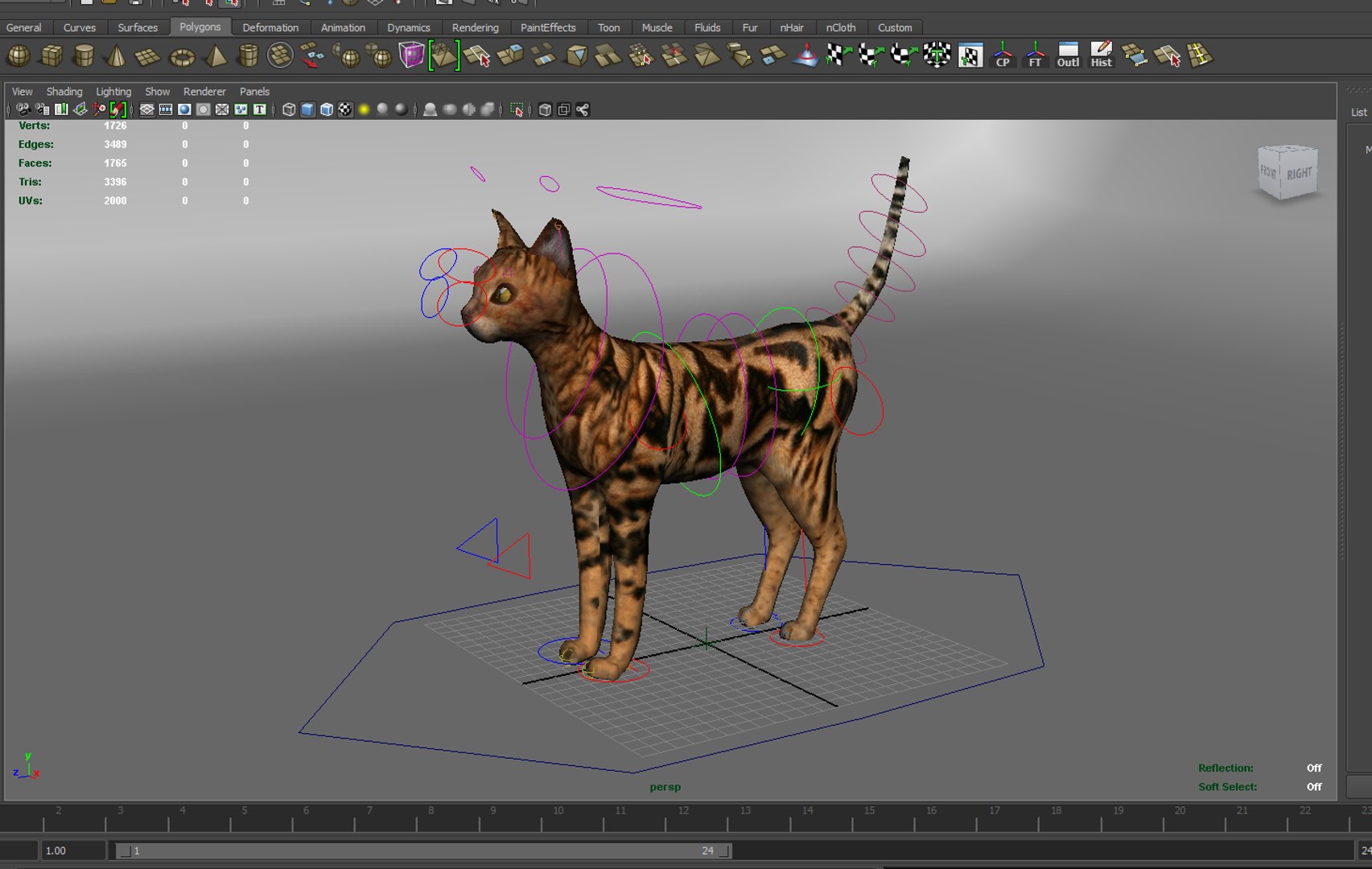1372x869 pixels.
Task: Open the UV Texture Editor shelf icon
Action: pyautogui.click(x=970, y=56)
